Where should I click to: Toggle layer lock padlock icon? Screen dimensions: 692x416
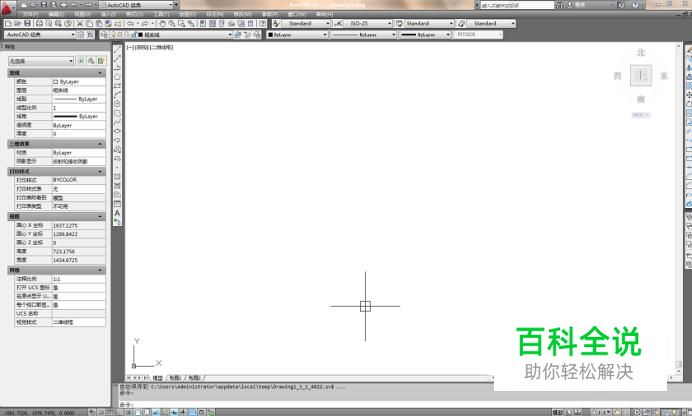pos(133,34)
